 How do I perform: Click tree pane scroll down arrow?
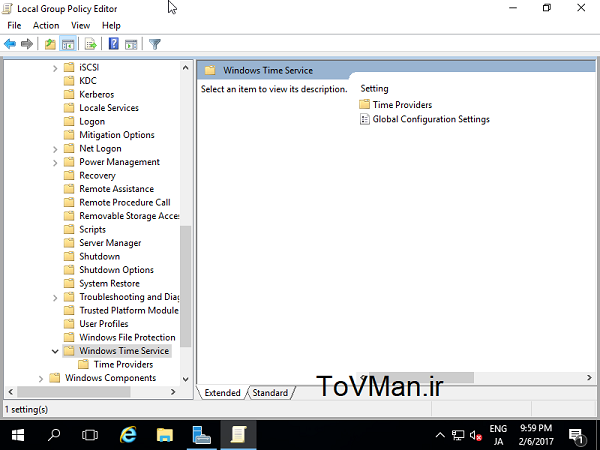pos(186,379)
